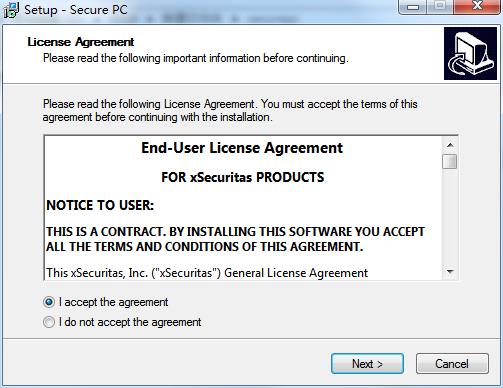
Task: Click the "License Agreement" header title
Action: 81,42
